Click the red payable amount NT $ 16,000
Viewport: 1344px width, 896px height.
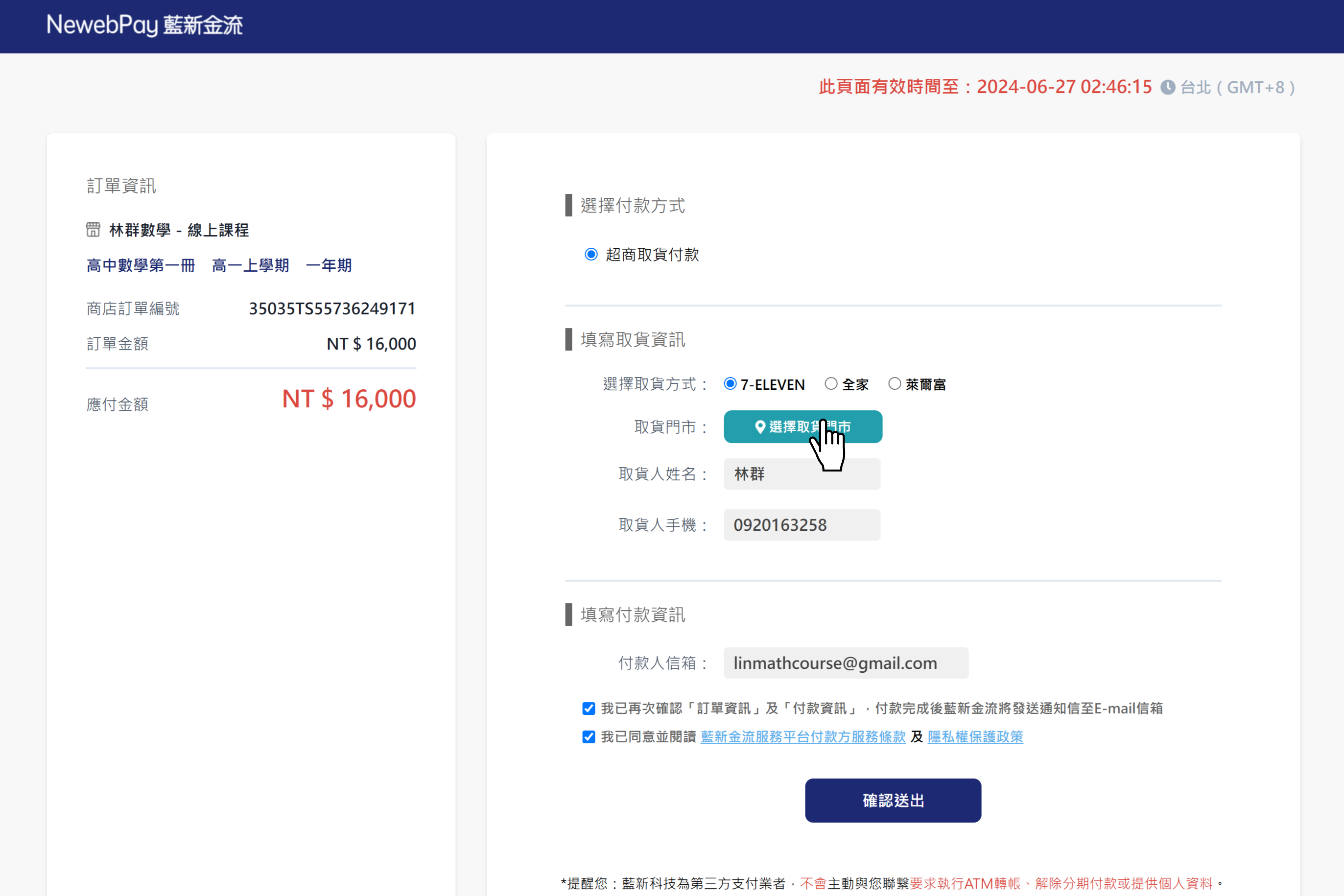point(349,399)
